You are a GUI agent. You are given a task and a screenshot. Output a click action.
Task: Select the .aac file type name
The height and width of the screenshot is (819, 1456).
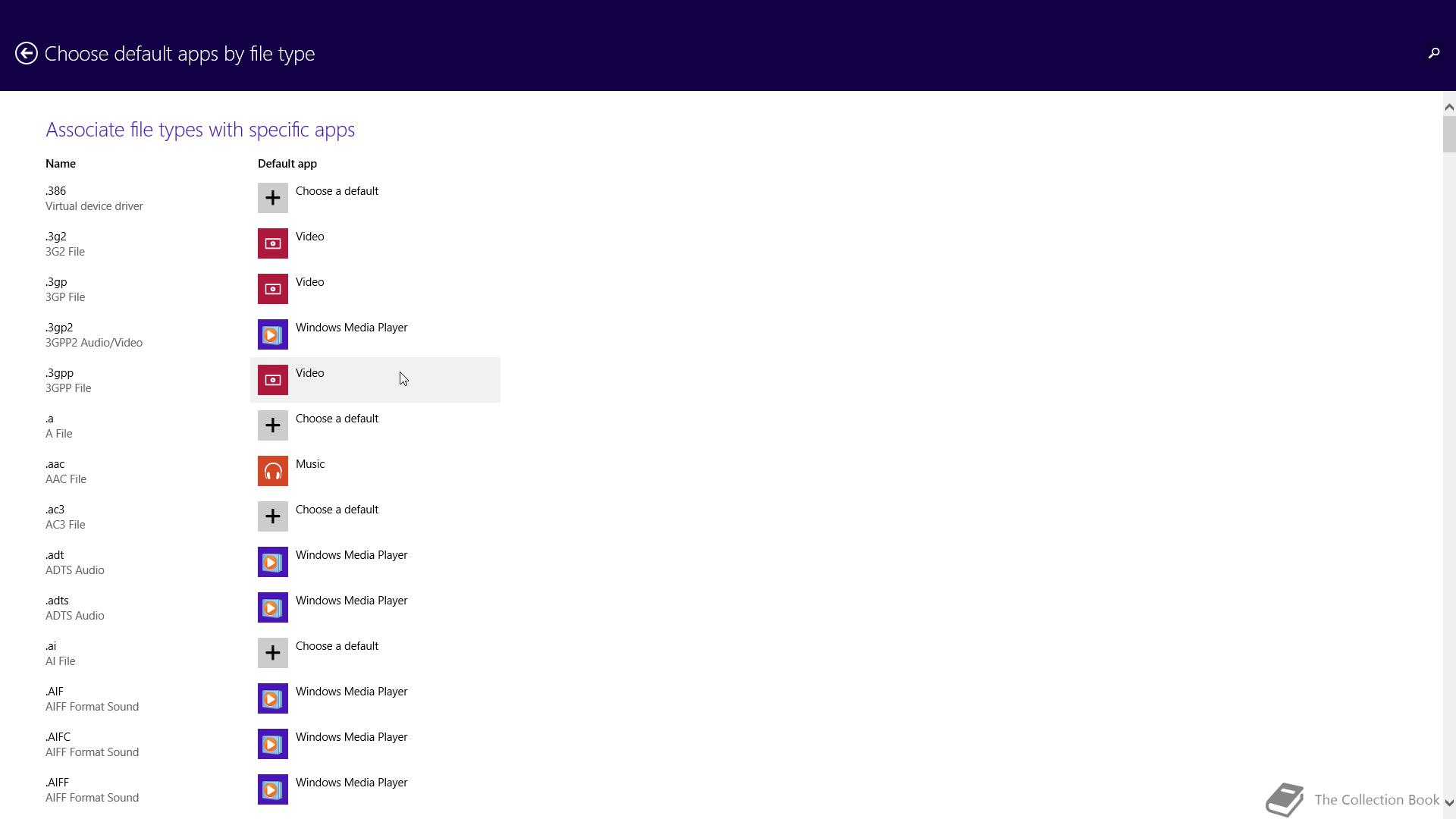[55, 464]
